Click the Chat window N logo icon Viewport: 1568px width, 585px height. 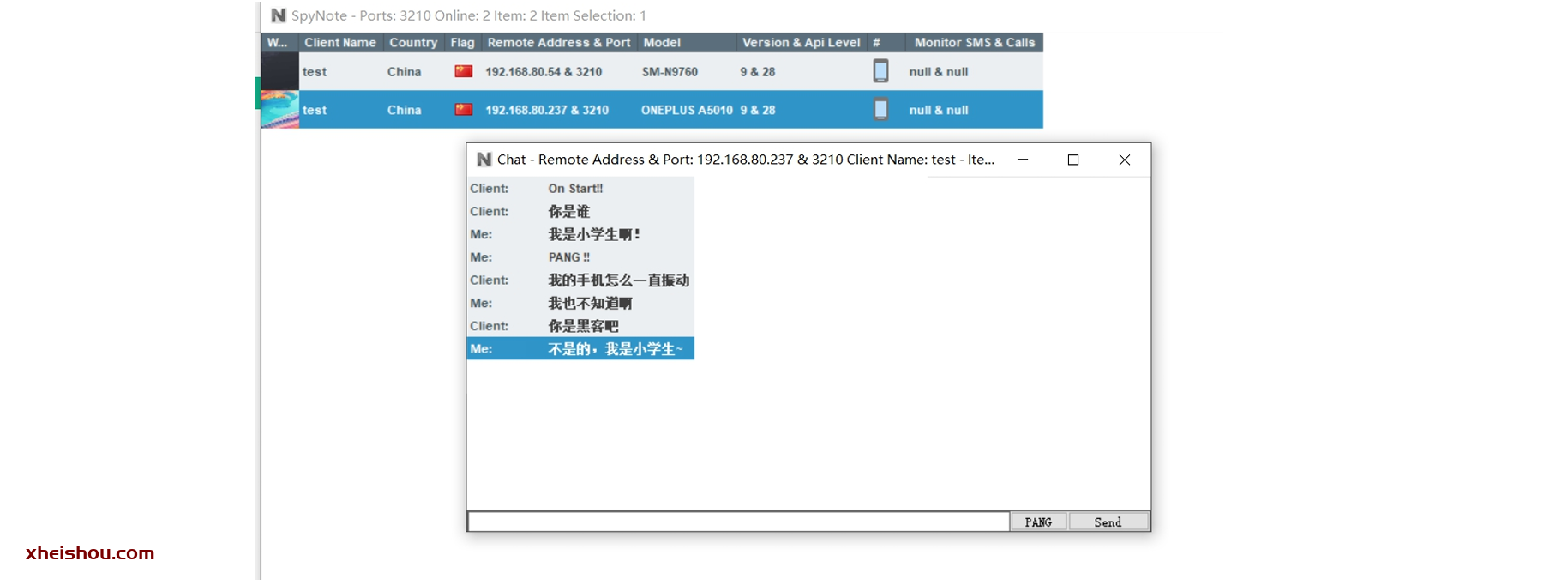(484, 160)
